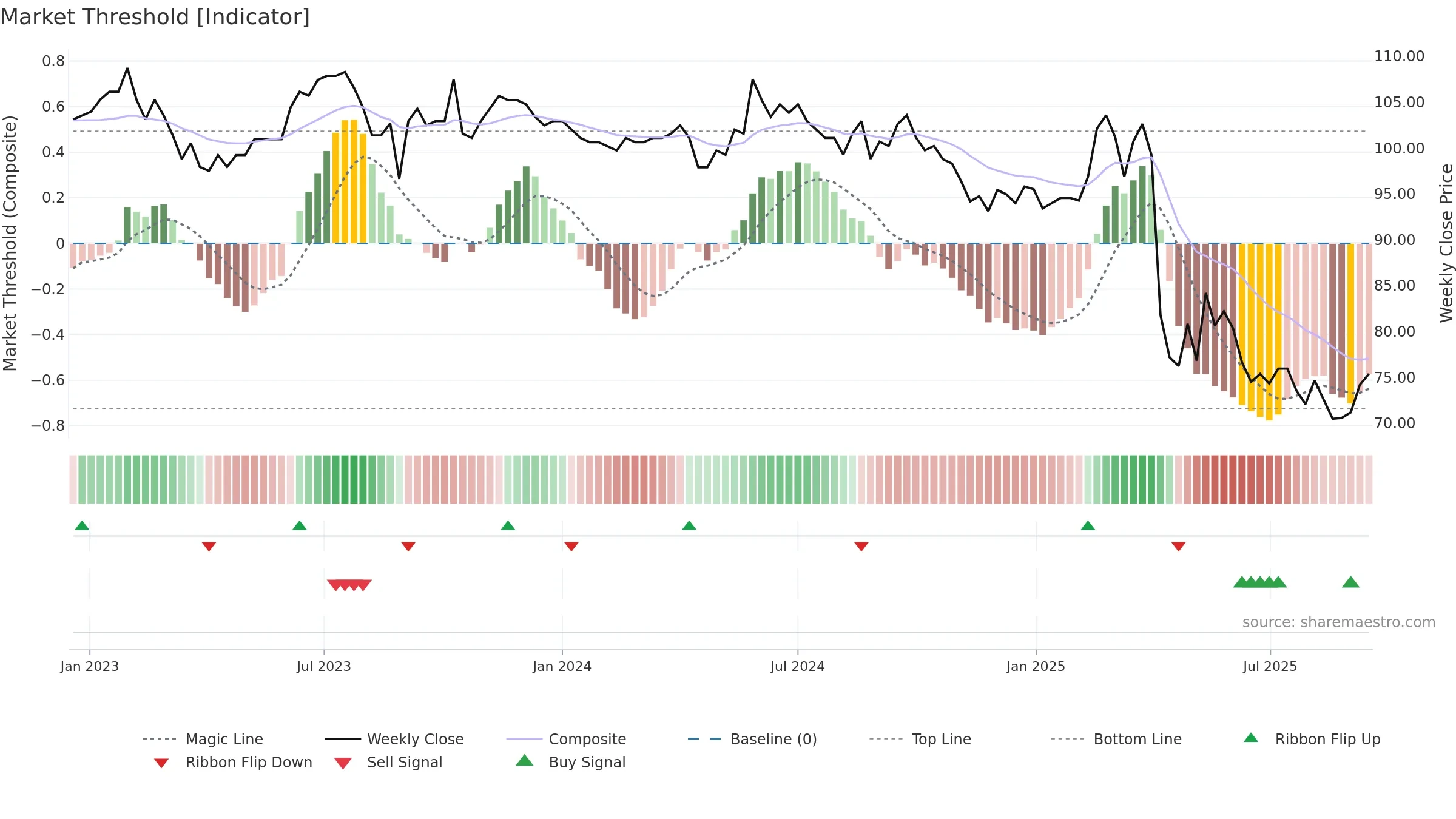
Task: Click the green flip-up triangle just before Jul 2023
Action: click(300, 525)
